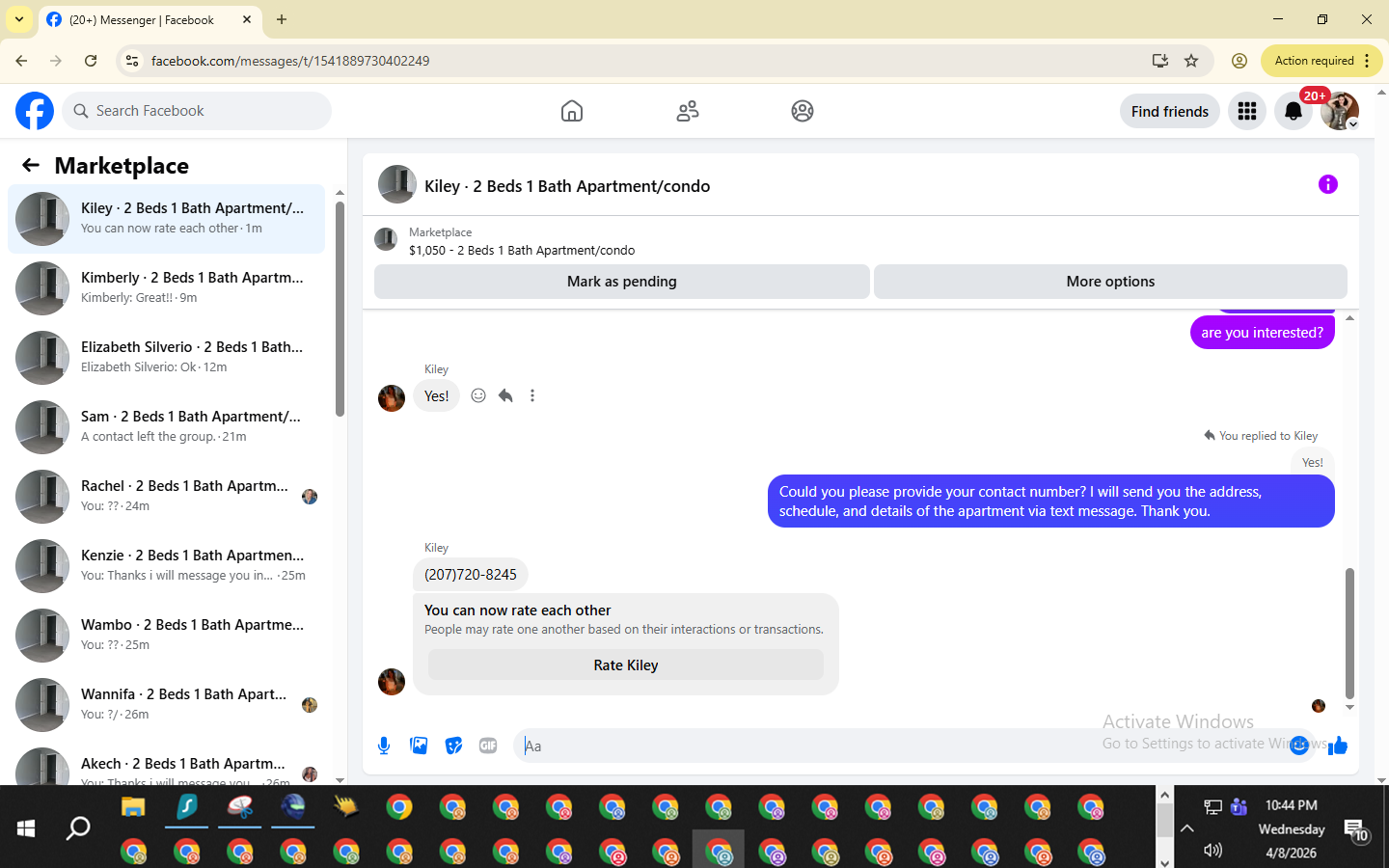1389x868 pixels.
Task: Open the Kimberly conversation
Action: coord(166,287)
